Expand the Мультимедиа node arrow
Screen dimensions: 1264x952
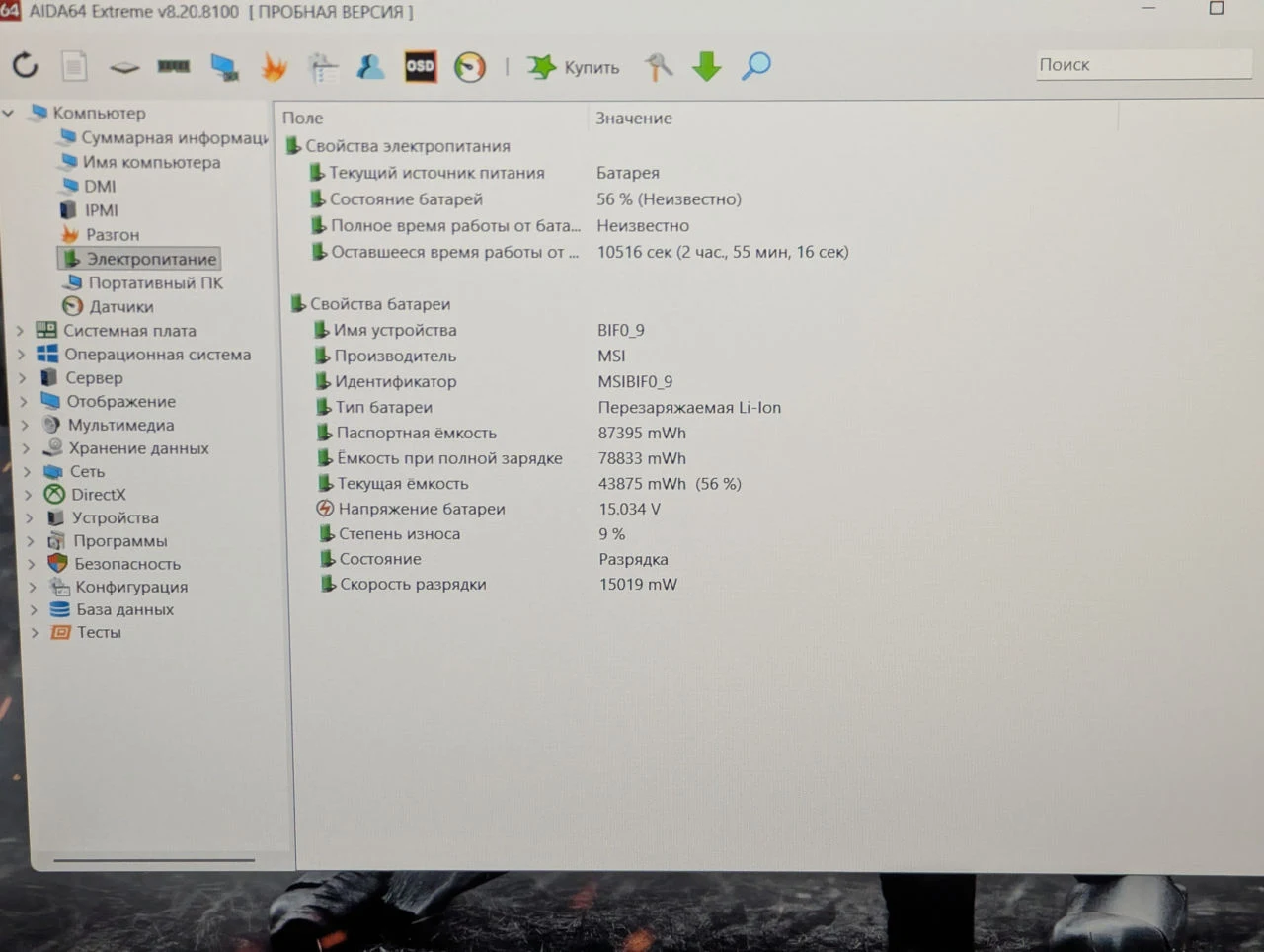click(x=25, y=426)
